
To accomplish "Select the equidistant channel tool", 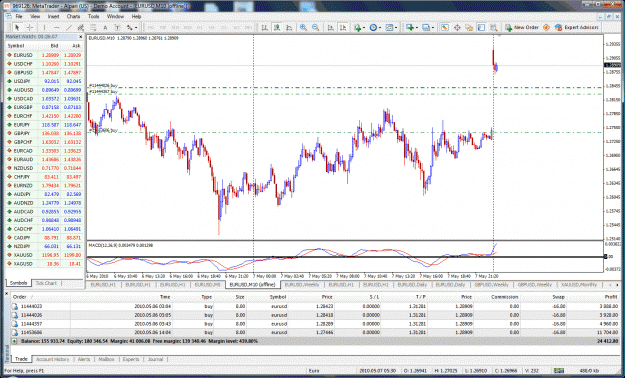I will [x=81, y=28].
